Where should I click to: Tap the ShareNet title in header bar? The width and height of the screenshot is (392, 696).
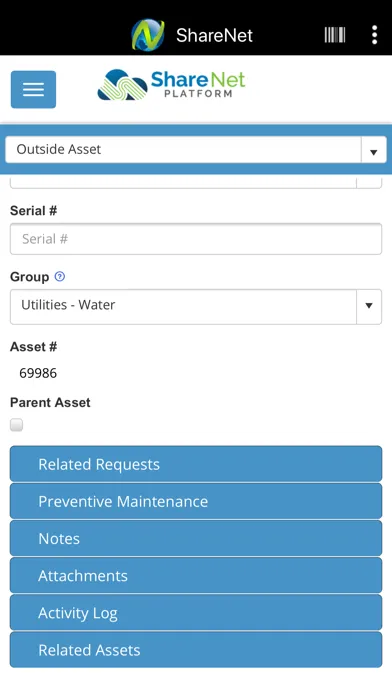click(x=214, y=35)
